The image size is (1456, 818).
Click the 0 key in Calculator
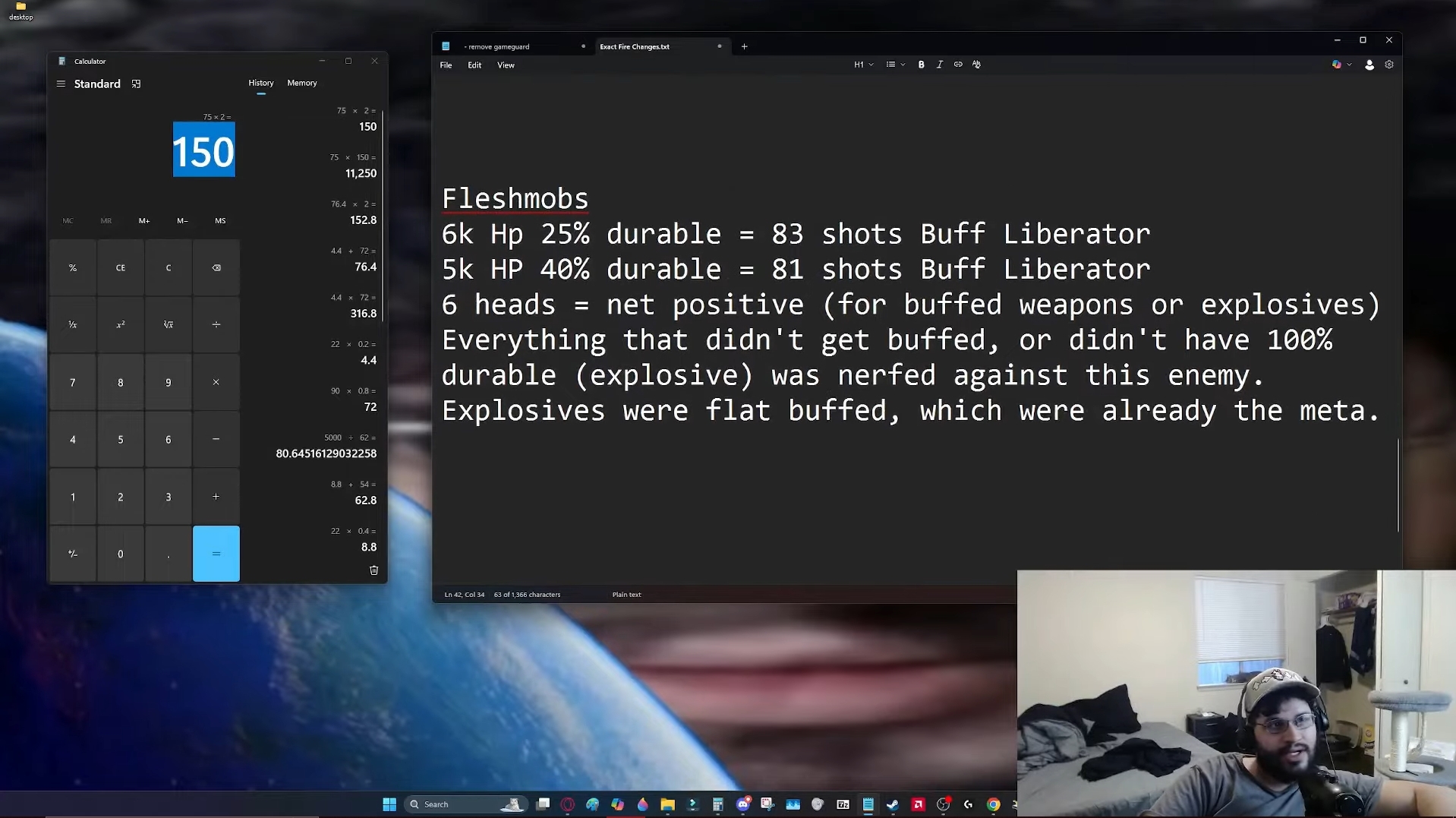pyautogui.click(x=121, y=554)
